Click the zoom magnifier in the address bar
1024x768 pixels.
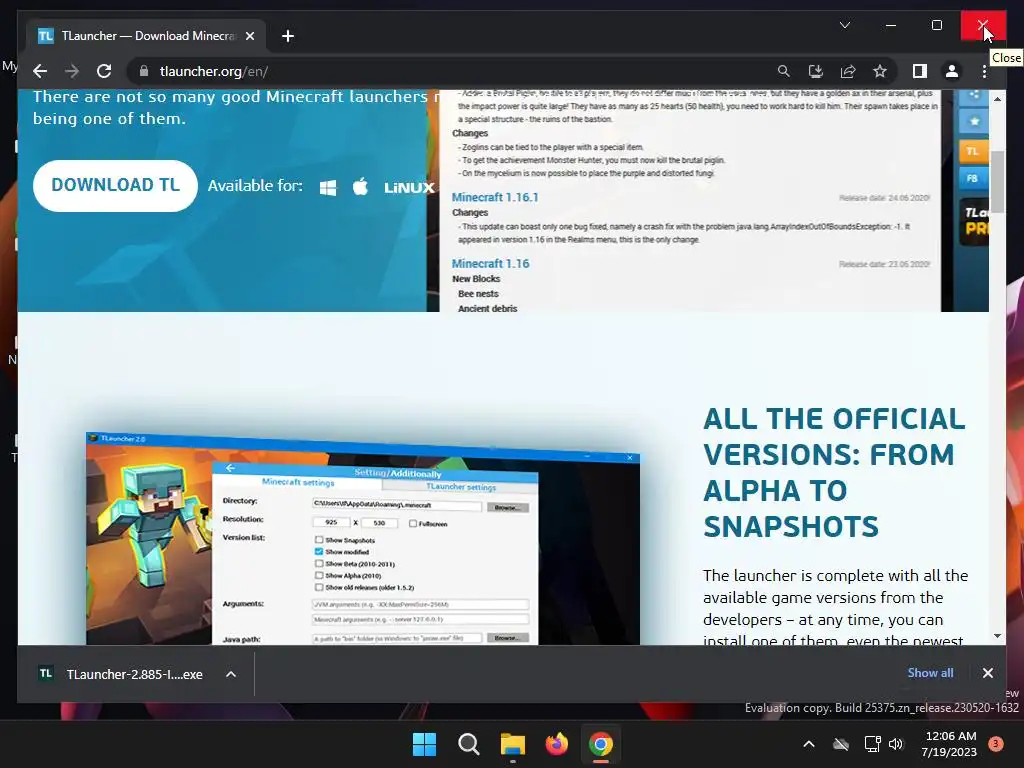point(783,71)
